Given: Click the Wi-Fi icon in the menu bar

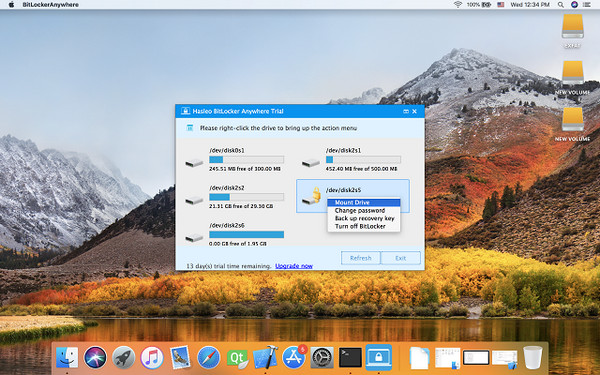Looking at the screenshot, I should coord(457,5).
